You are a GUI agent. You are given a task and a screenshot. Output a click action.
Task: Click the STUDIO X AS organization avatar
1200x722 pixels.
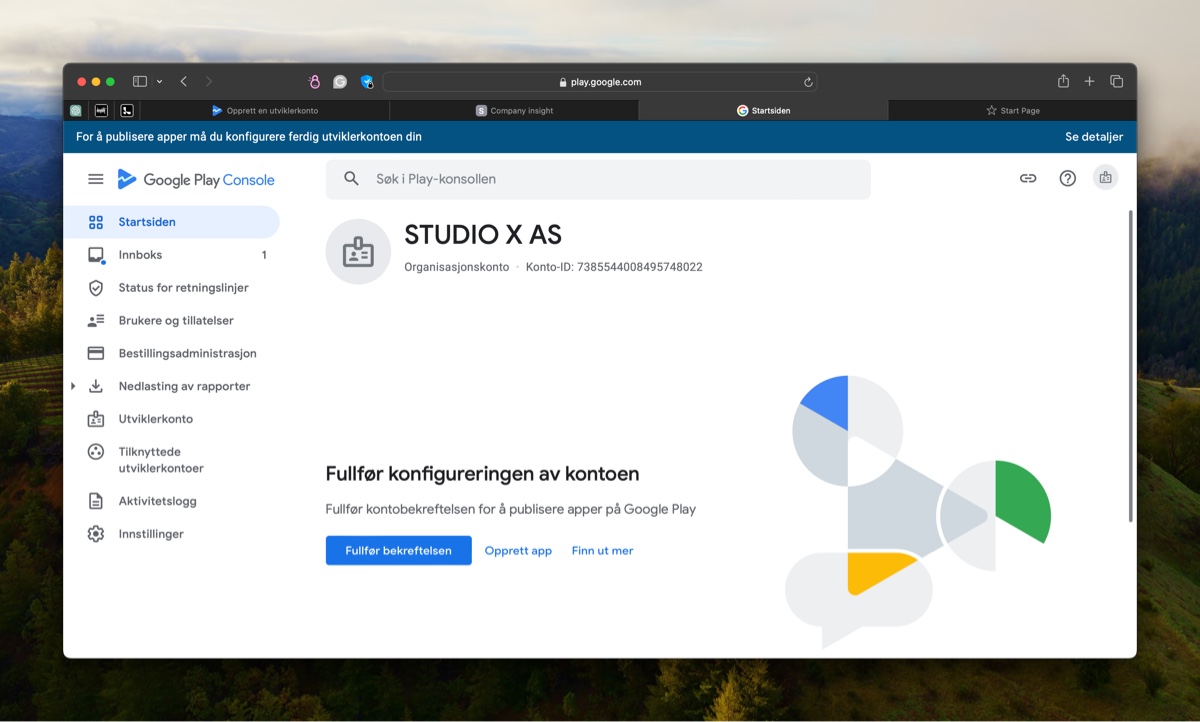[358, 252]
